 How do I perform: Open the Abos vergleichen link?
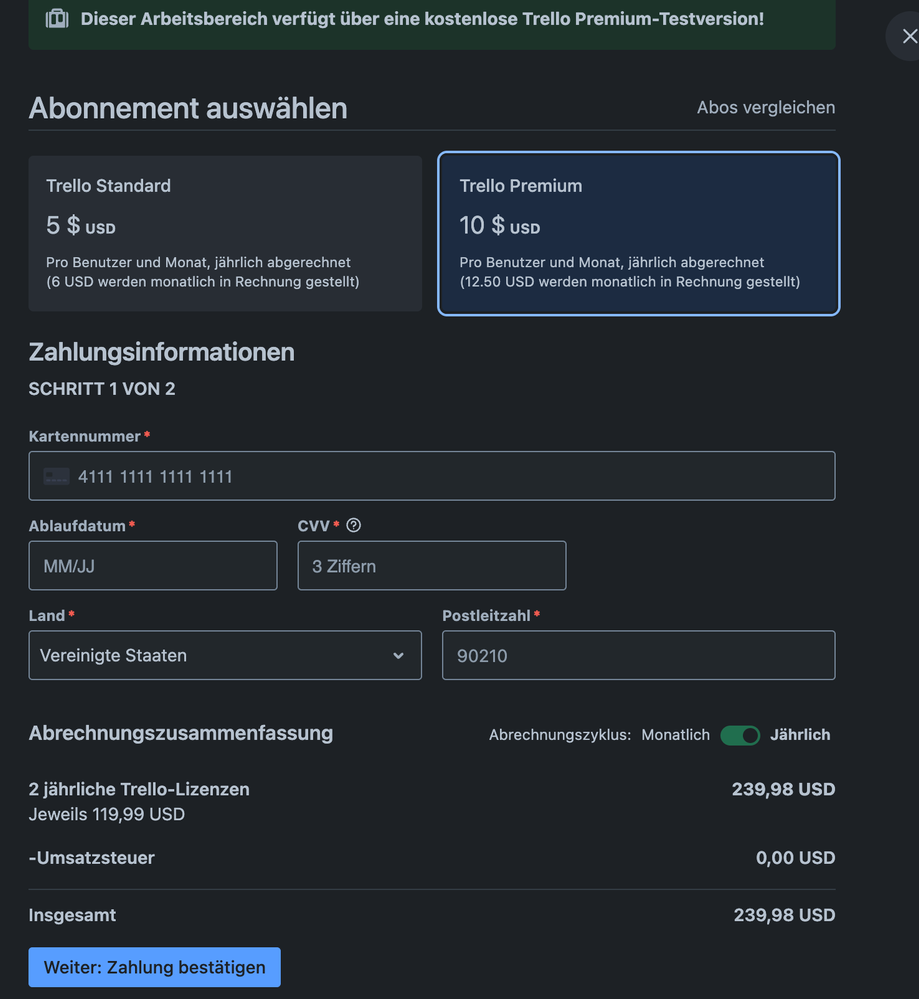pos(765,107)
